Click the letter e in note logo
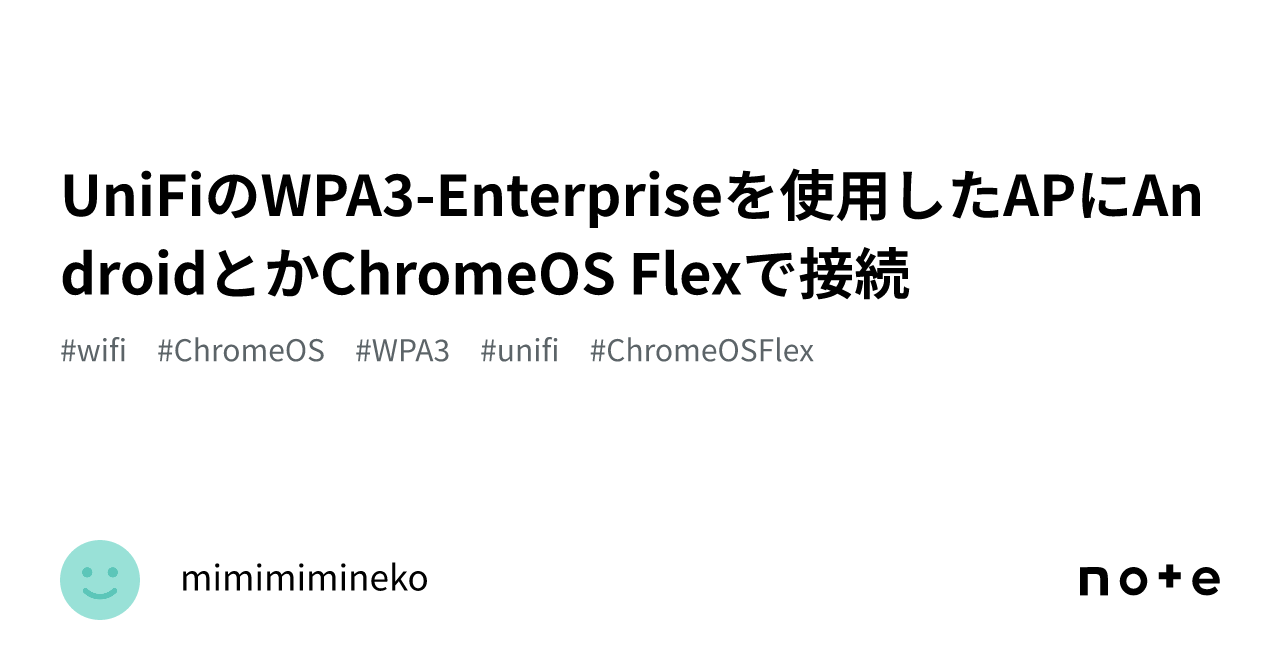This screenshot has width=1280, height=670. coord(1206,581)
